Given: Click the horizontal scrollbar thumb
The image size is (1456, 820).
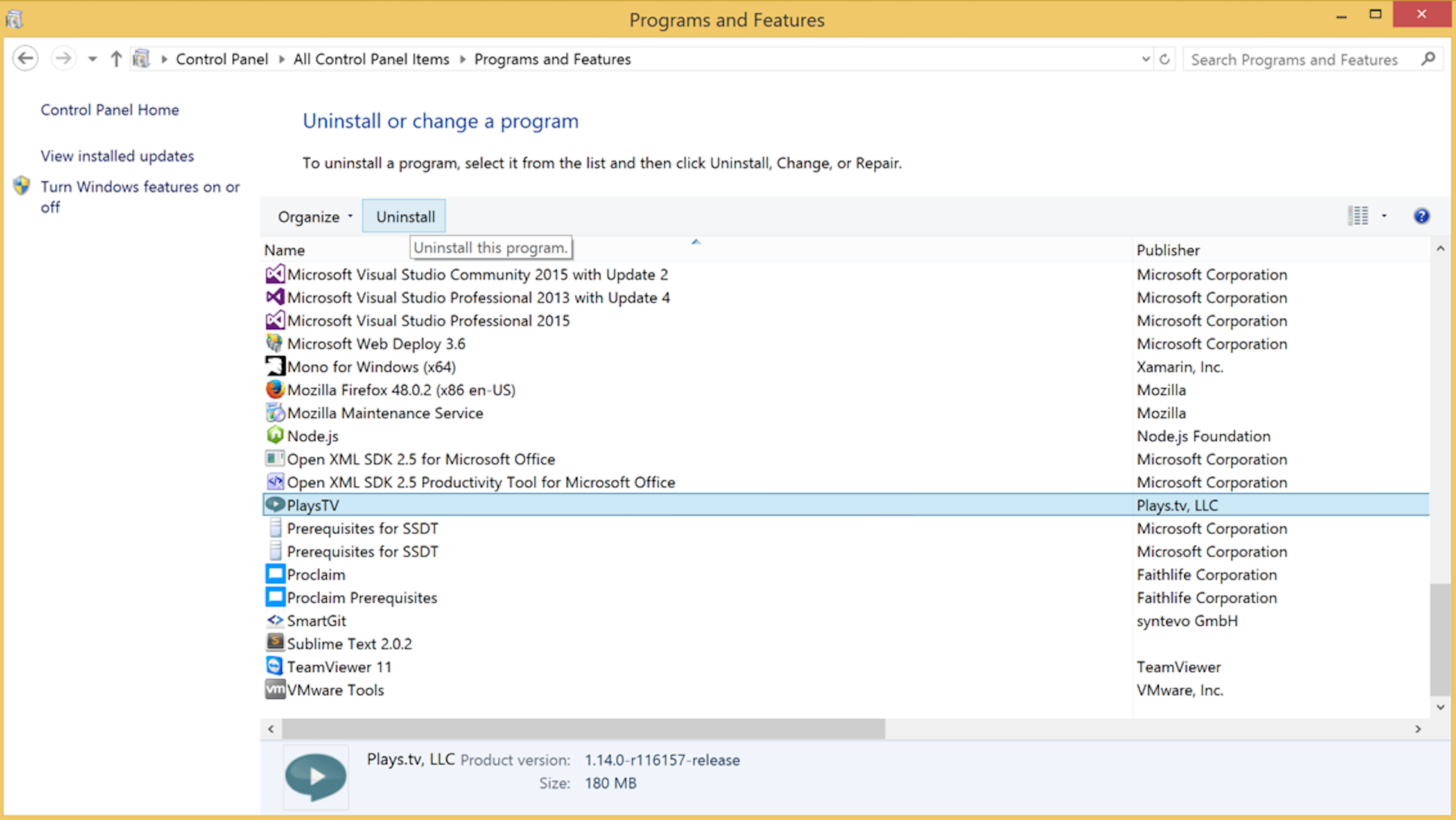Looking at the screenshot, I should [x=583, y=729].
